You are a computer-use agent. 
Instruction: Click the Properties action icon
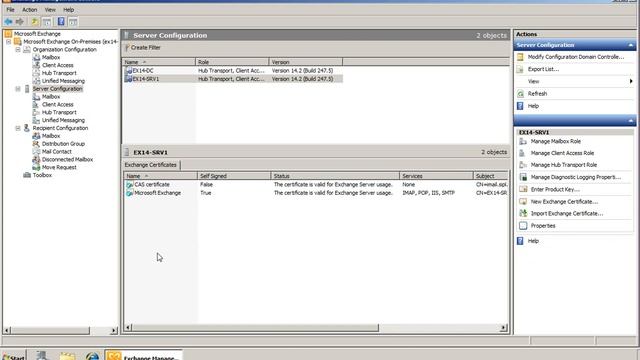pyautogui.click(x=523, y=226)
